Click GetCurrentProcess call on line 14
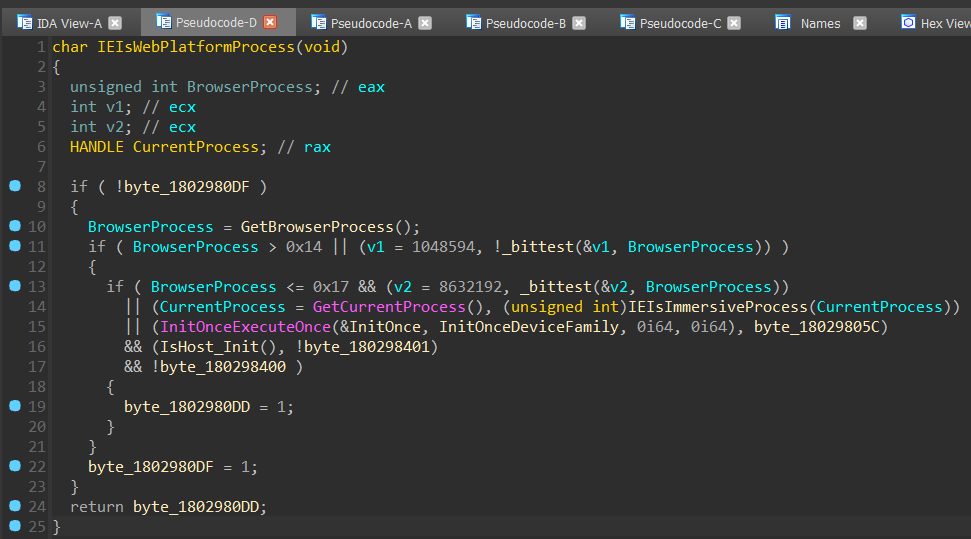This screenshot has height=539, width=971. coord(389,307)
